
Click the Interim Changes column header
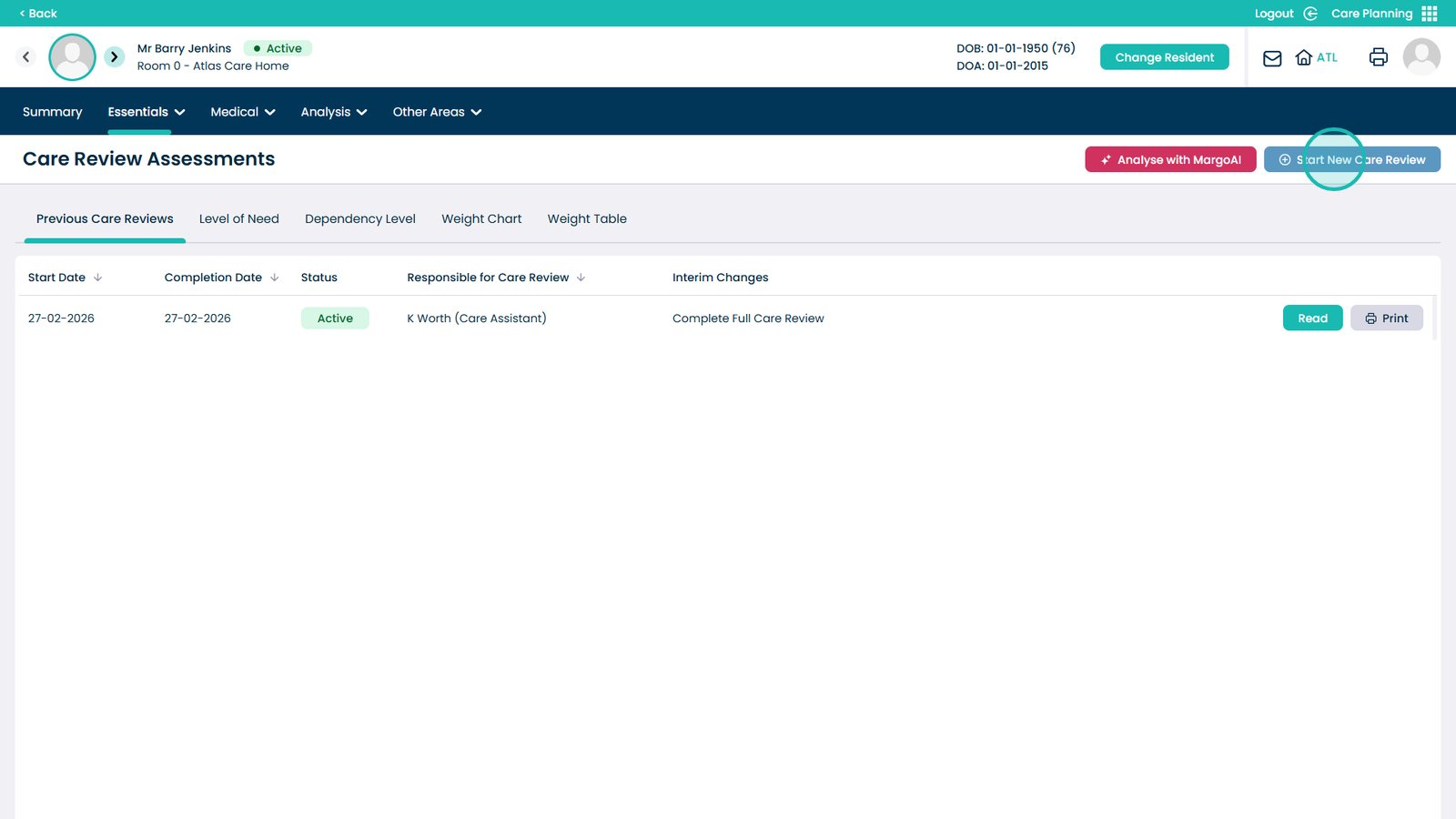[x=721, y=278]
